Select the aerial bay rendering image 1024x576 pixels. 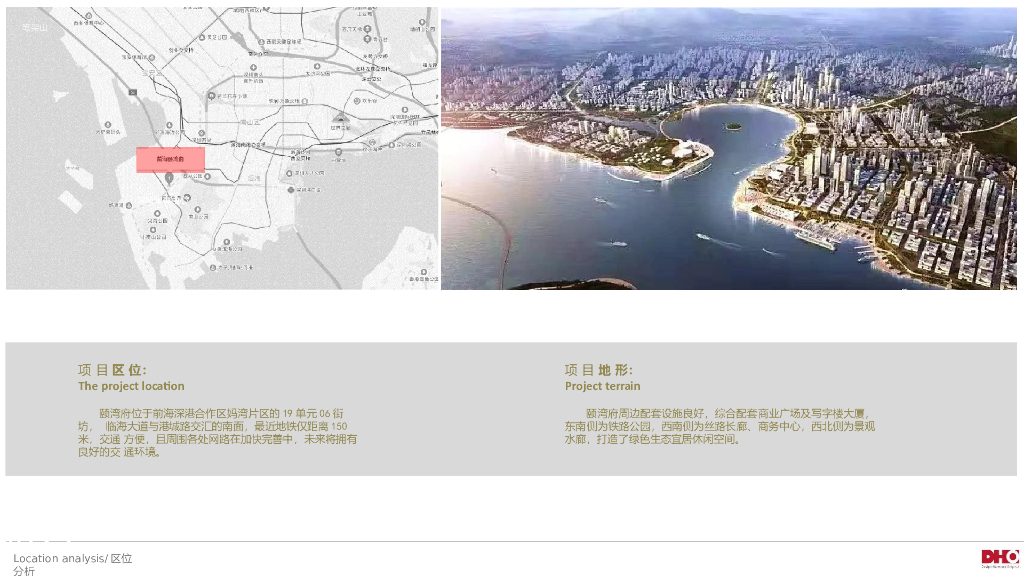coord(729,148)
